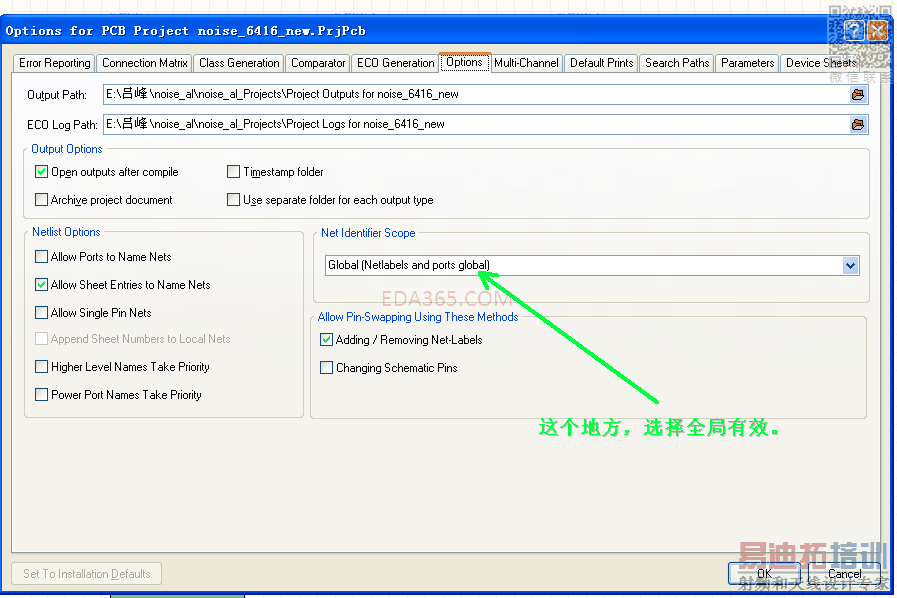
Task: Browse for Output Path folder icon
Action: (x=858, y=94)
